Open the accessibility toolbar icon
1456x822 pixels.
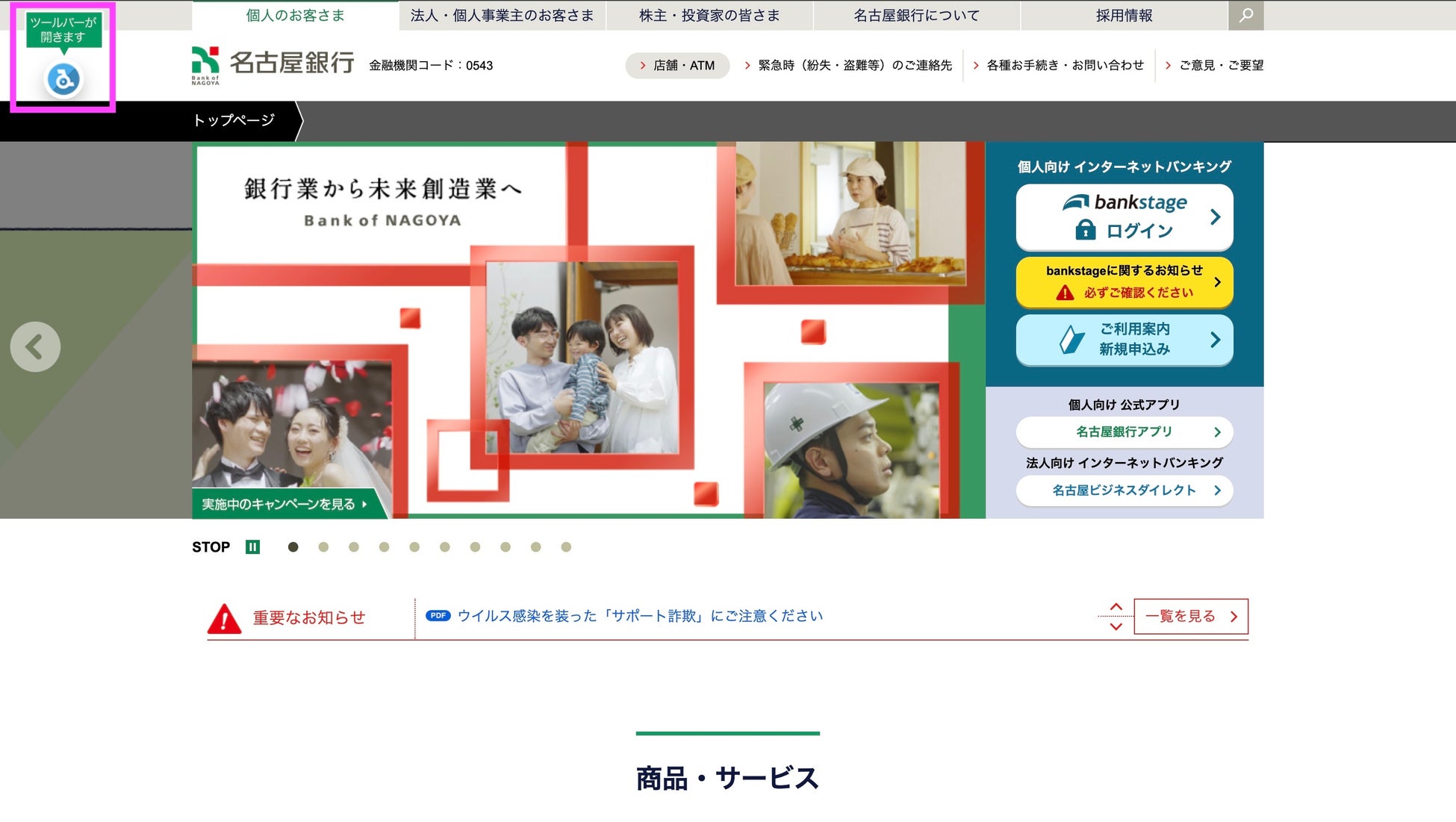point(63,78)
